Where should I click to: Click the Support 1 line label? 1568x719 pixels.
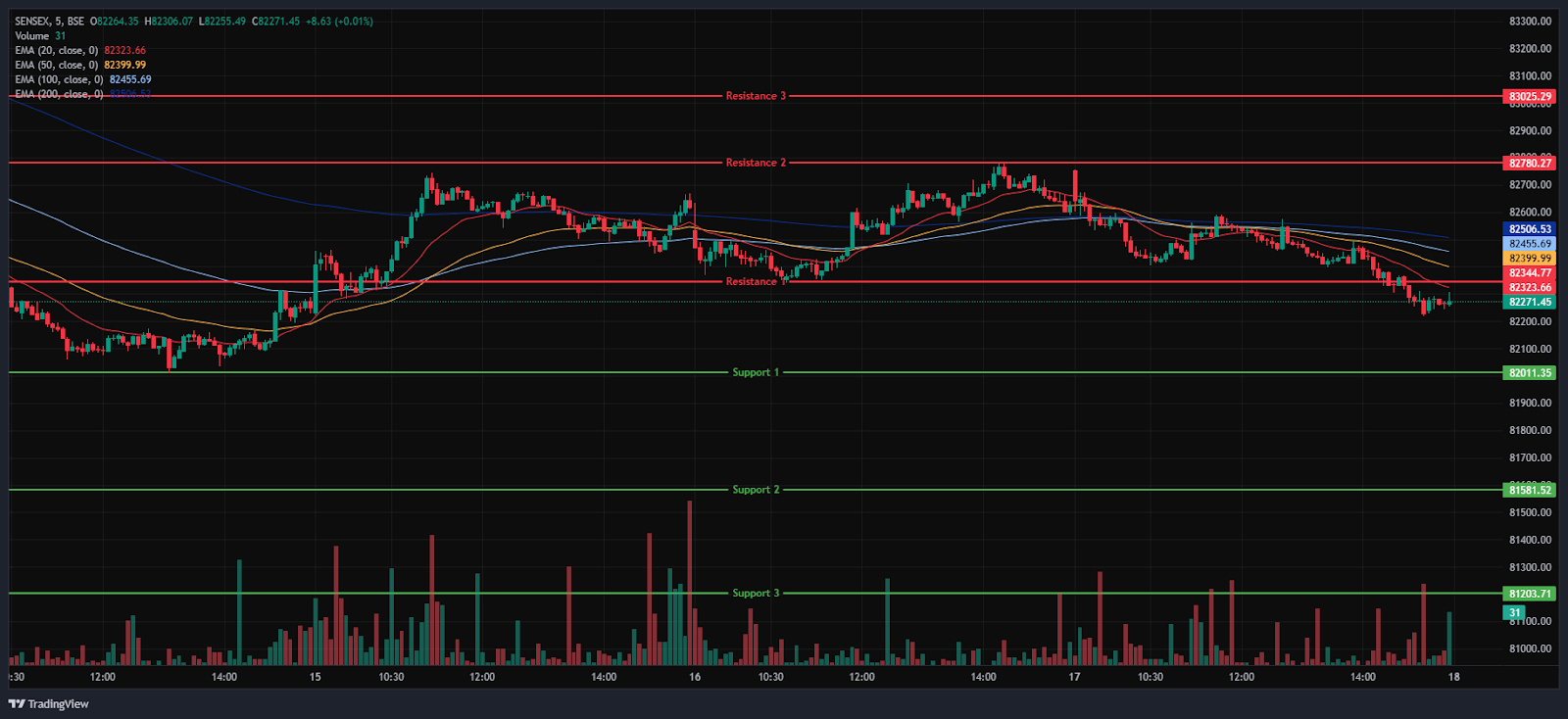coord(756,372)
